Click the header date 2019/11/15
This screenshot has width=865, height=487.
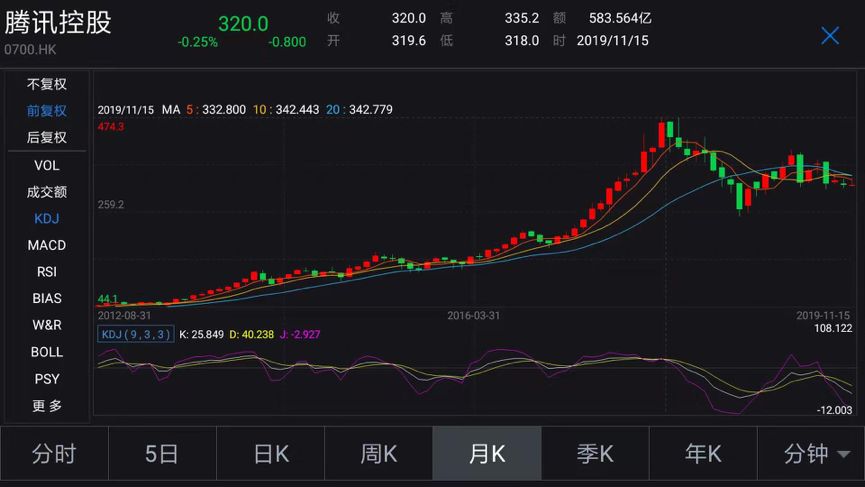pos(612,41)
